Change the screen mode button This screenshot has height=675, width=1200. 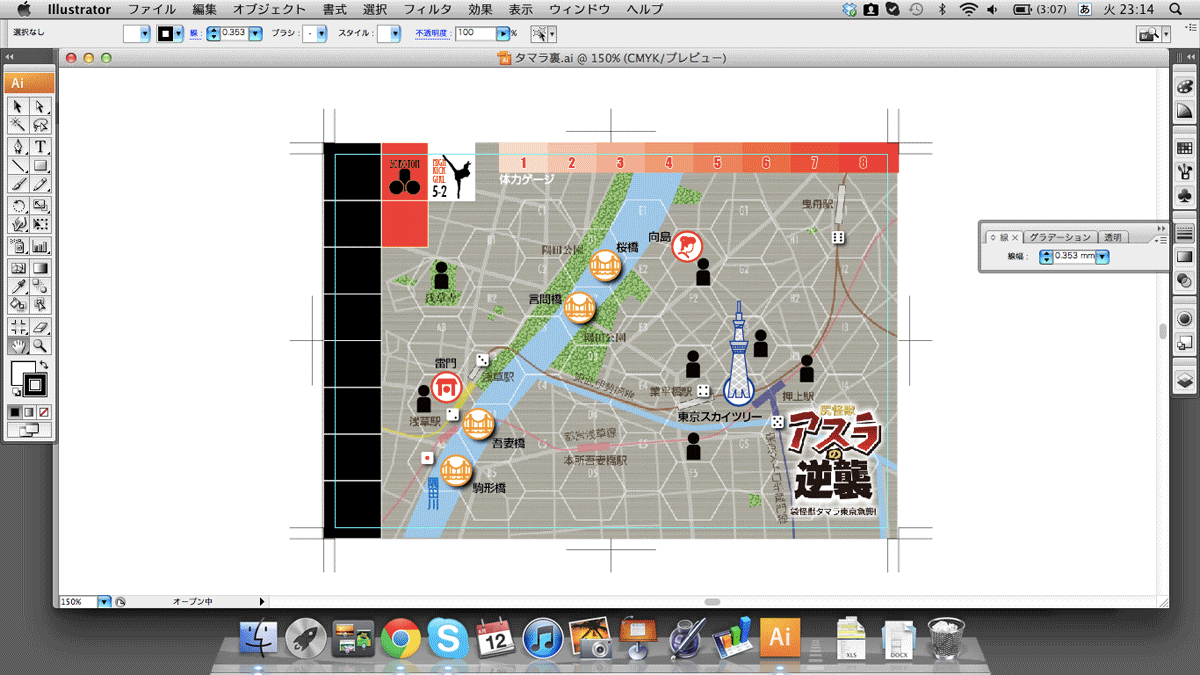point(29,429)
